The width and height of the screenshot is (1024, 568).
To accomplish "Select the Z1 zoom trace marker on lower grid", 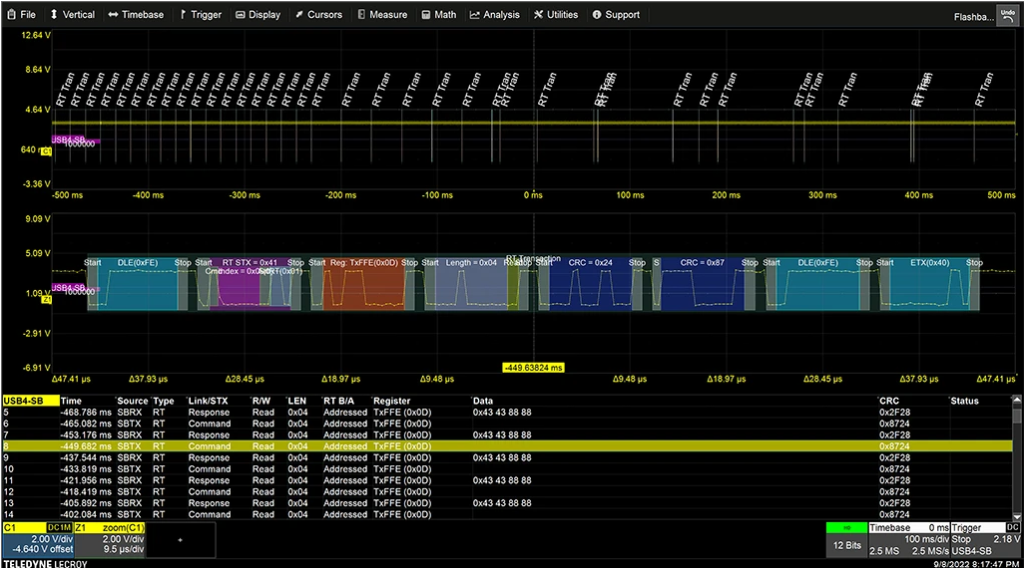I will (46, 299).
